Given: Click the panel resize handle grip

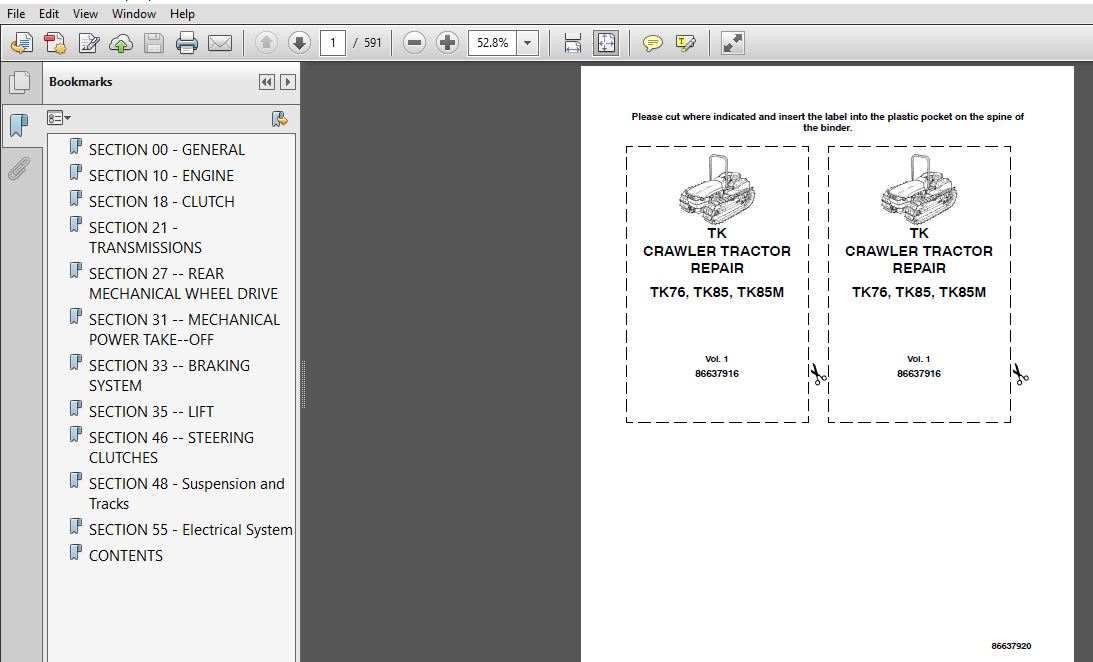Looking at the screenshot, I should (x=303, y=384).
